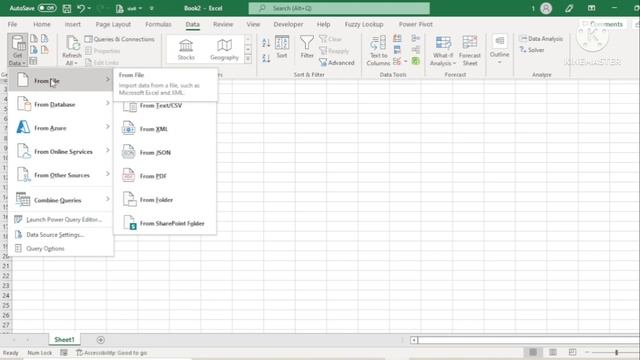Import From PDF file

click(165, 176)
